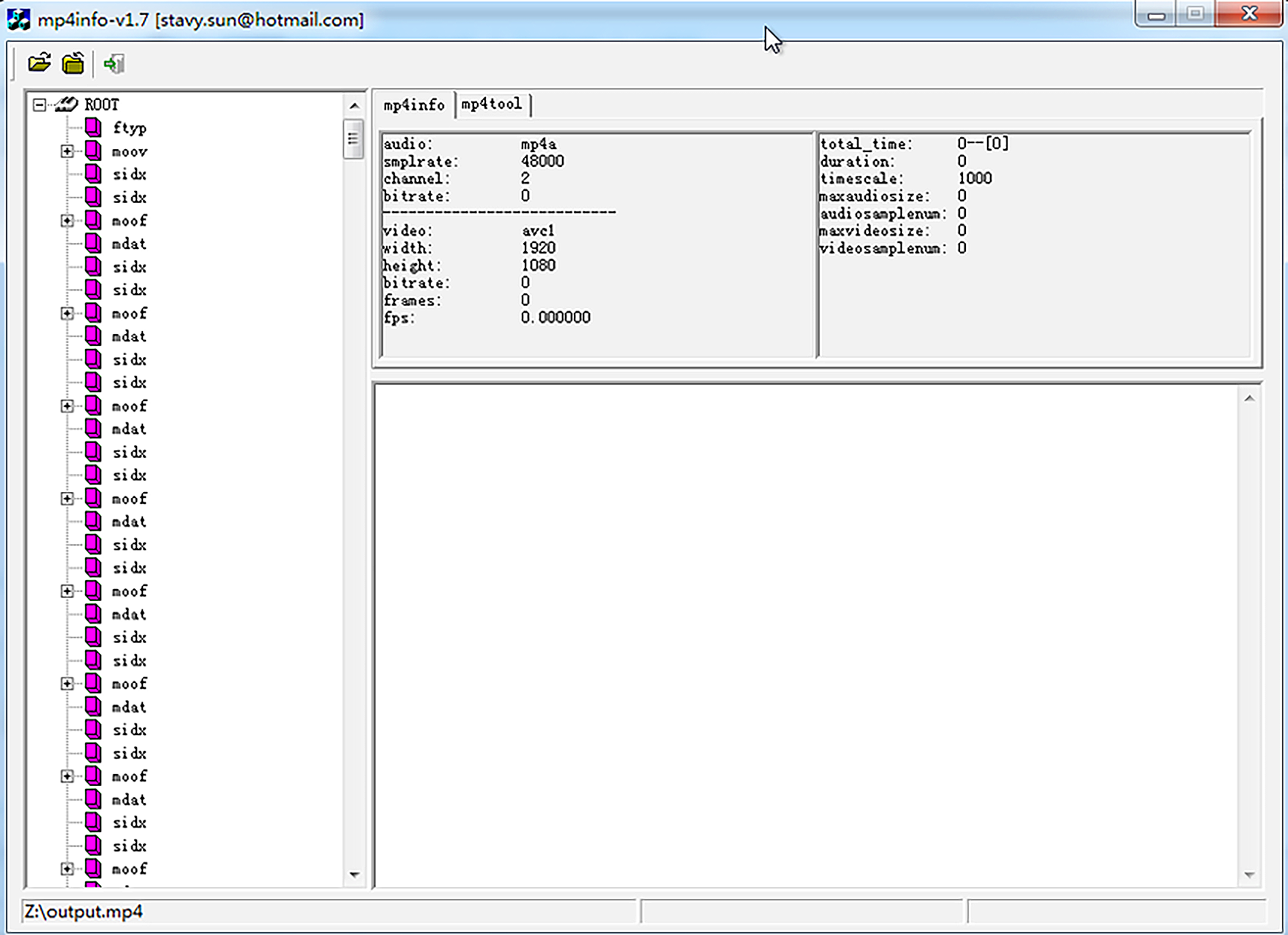Click the second folder toolbar icon
Viewport: 1288px width, 935px height.
(x=73, y=63)
